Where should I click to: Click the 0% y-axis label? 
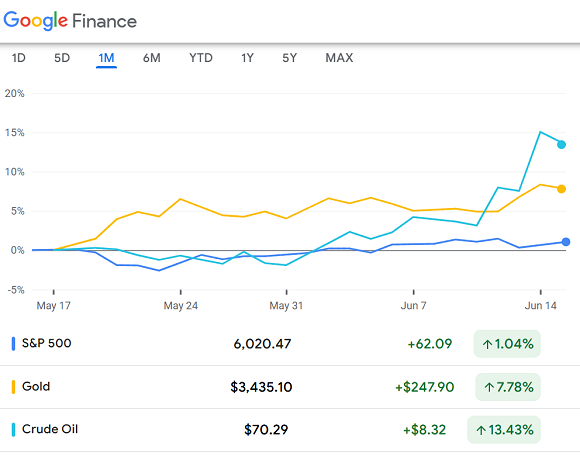pos(17,250)
